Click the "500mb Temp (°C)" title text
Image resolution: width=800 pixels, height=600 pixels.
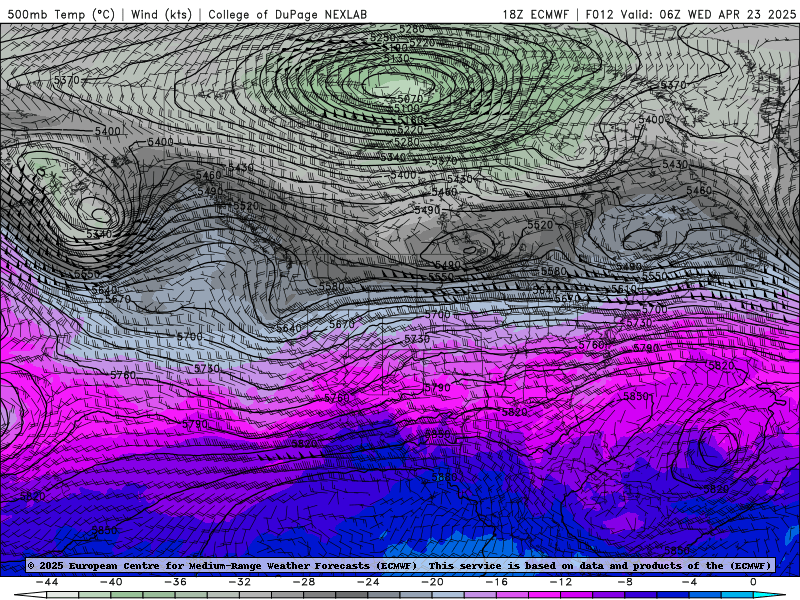point(61,14)
